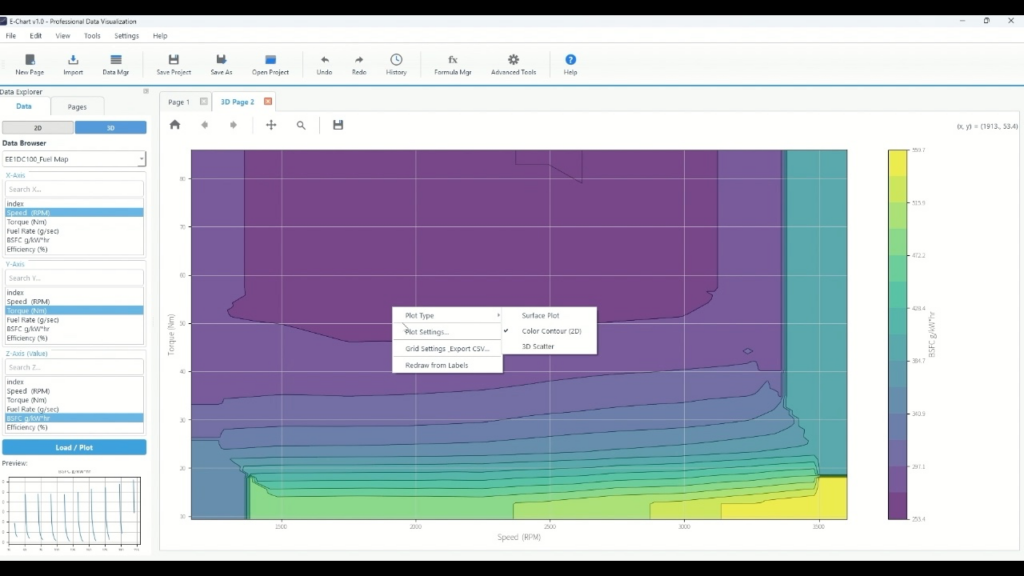Select the pan (move) plot tool
This screenshot has width=1024, height=576.
point(271,125)
